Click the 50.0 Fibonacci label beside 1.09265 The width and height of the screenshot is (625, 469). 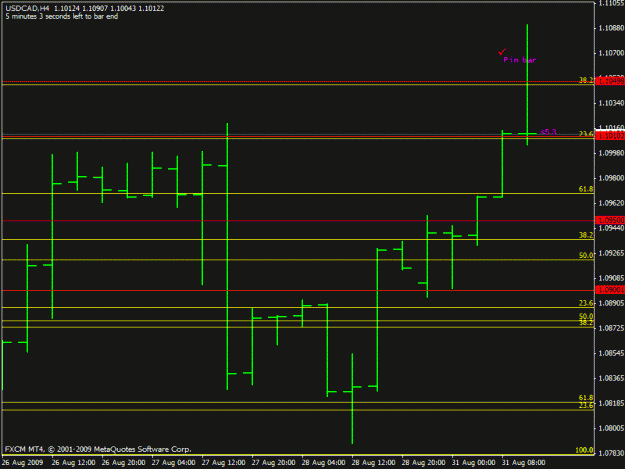pos(586,255)
